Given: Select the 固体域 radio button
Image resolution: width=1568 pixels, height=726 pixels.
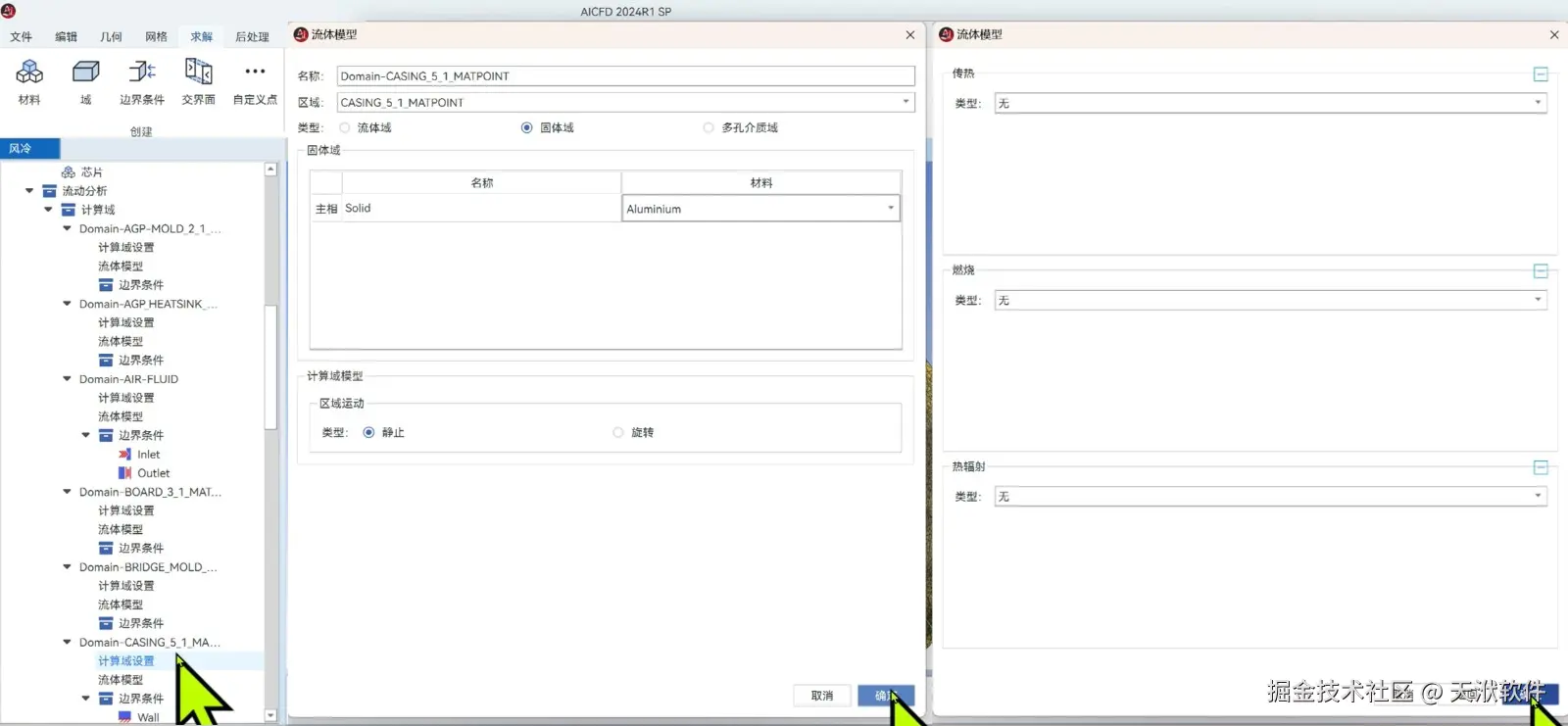Looking at the screenshot, I should click(x=527, y=128).
